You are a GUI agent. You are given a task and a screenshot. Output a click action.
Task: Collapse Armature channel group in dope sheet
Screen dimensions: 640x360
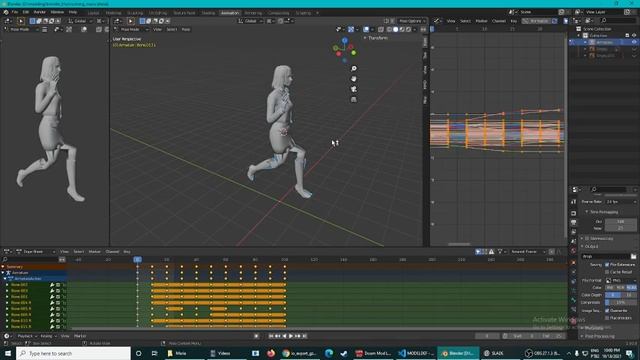coord(3,273)
